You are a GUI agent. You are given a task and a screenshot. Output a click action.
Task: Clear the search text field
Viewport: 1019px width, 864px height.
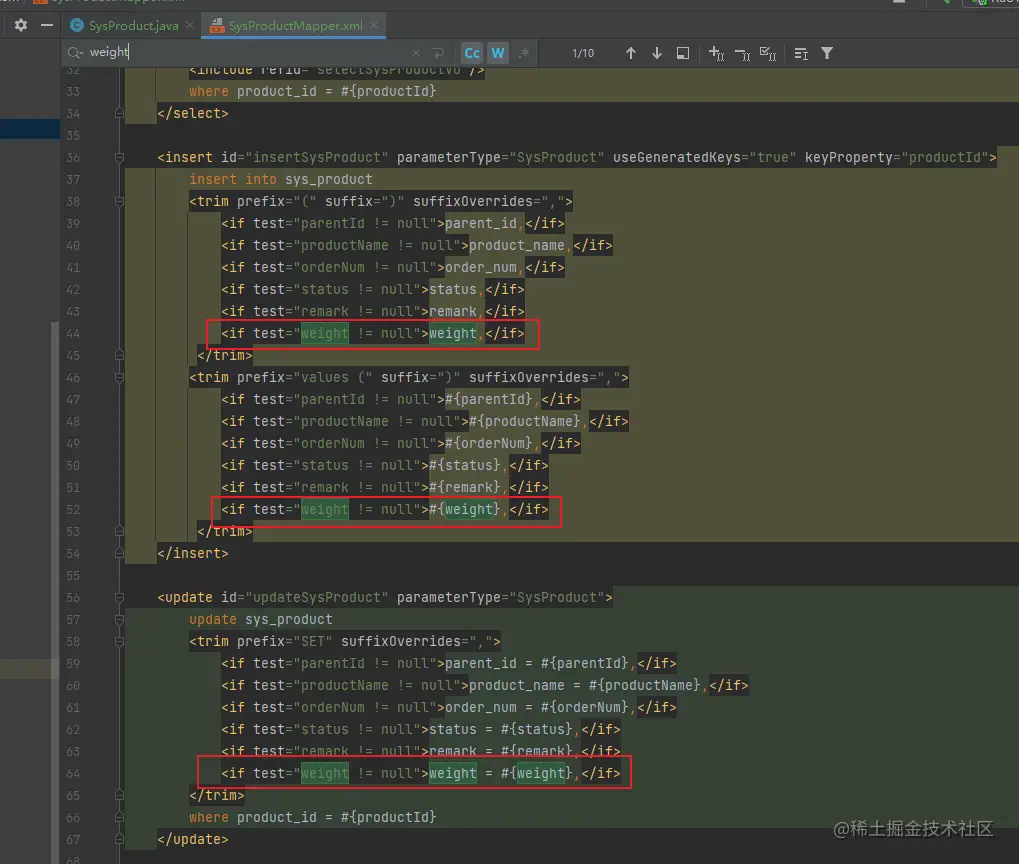[416, 53]
